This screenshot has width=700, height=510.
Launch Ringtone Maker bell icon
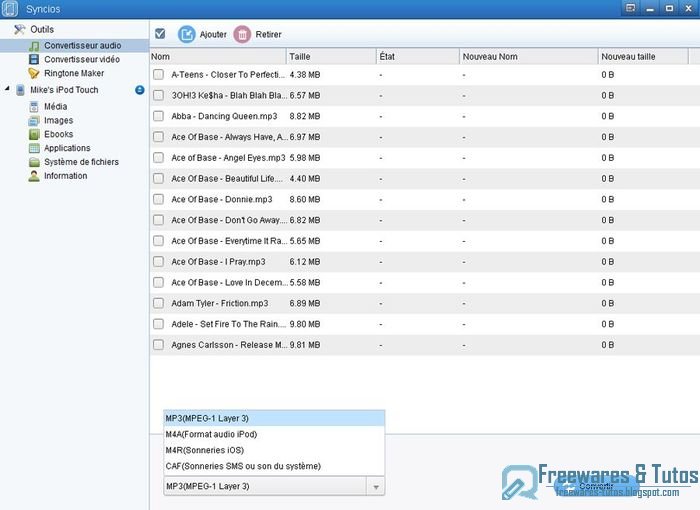pos(34,73)
